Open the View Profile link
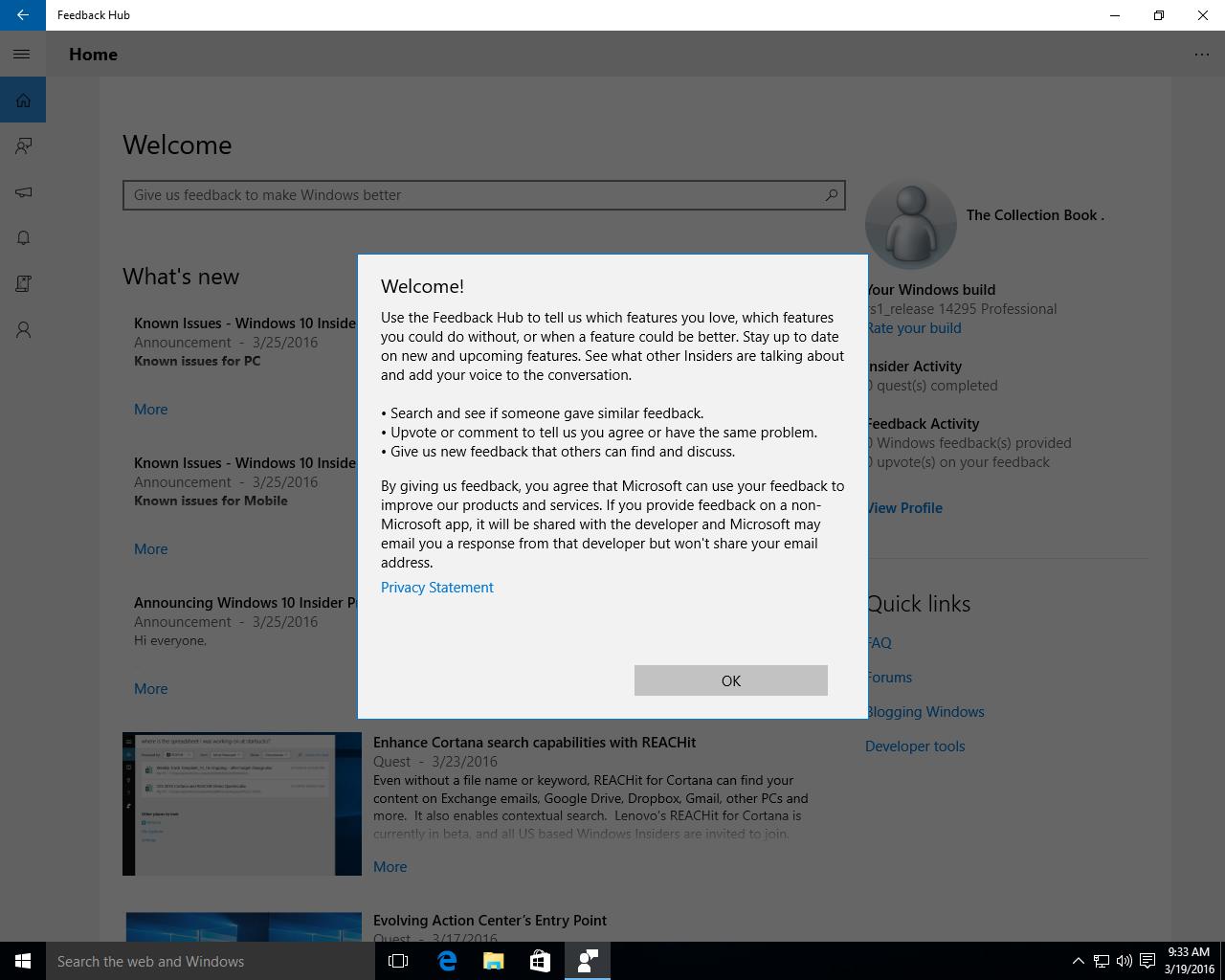The width and height of the screenshot is (1225, 980). coord(904,508)
